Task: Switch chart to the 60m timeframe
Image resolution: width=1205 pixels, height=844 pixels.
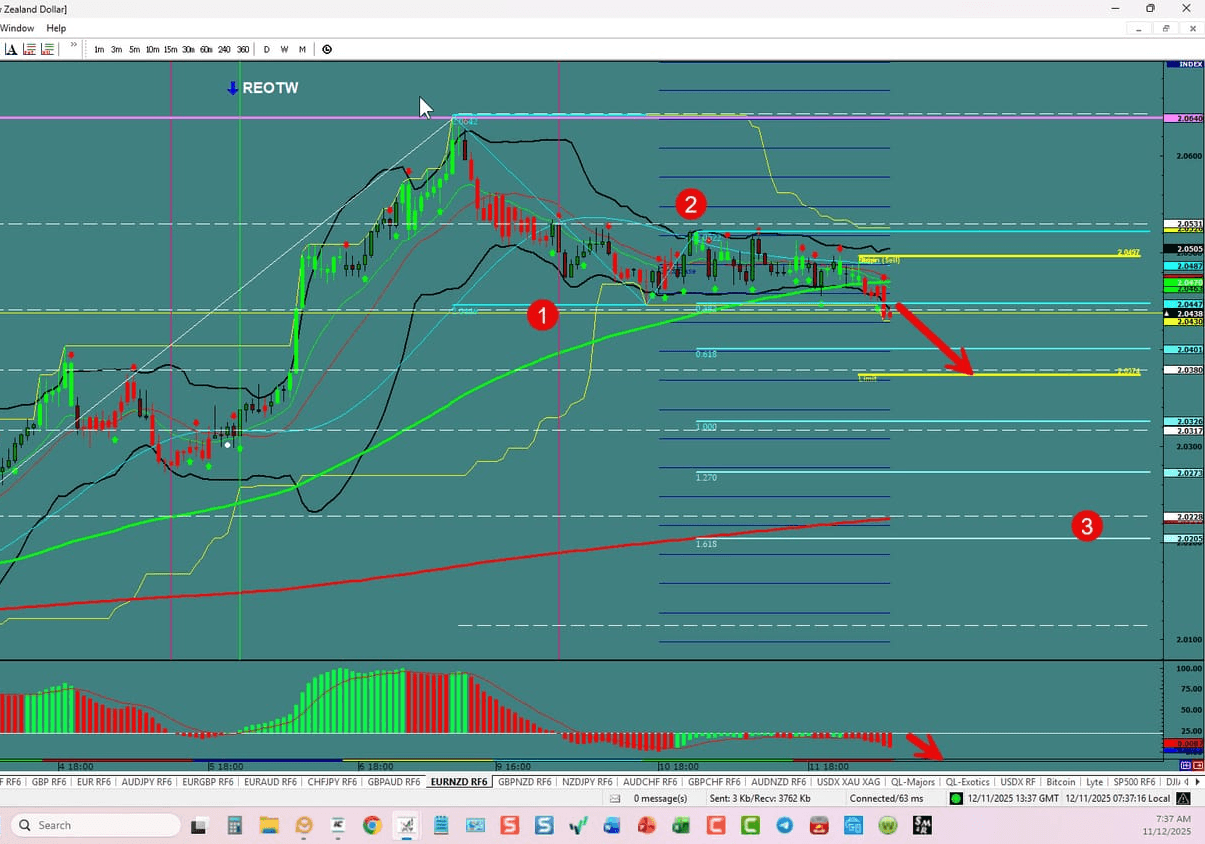Action: pos(206,48)
